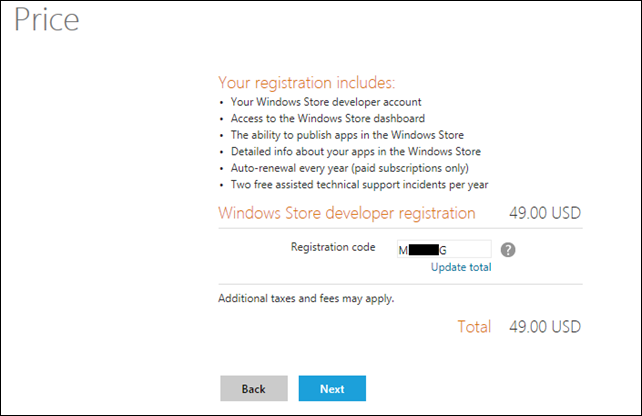Viewport: 642px width, 416px height.
Task: Proceed with the Next button
Action: tap(332, 388)
